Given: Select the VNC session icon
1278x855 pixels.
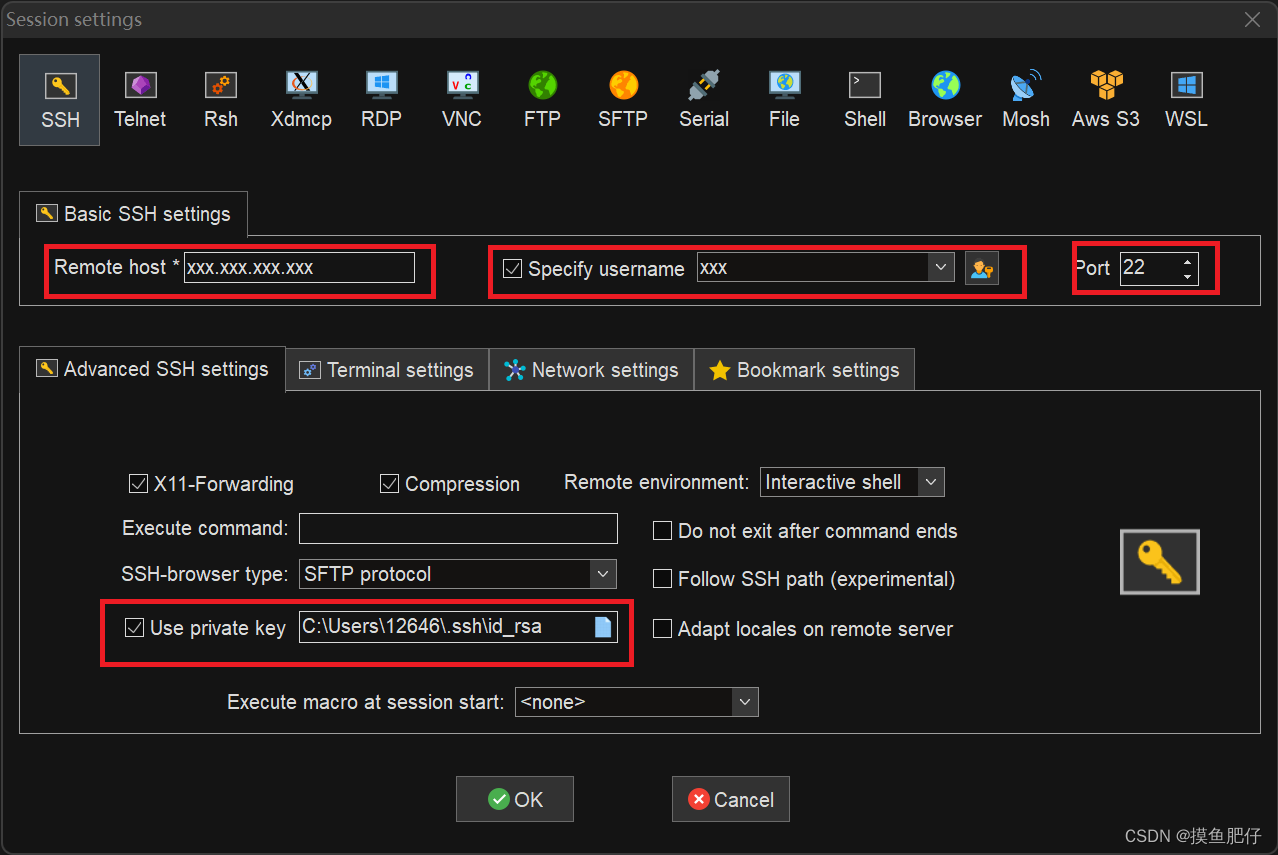Looking at the screenshot, I should [461, 100].
